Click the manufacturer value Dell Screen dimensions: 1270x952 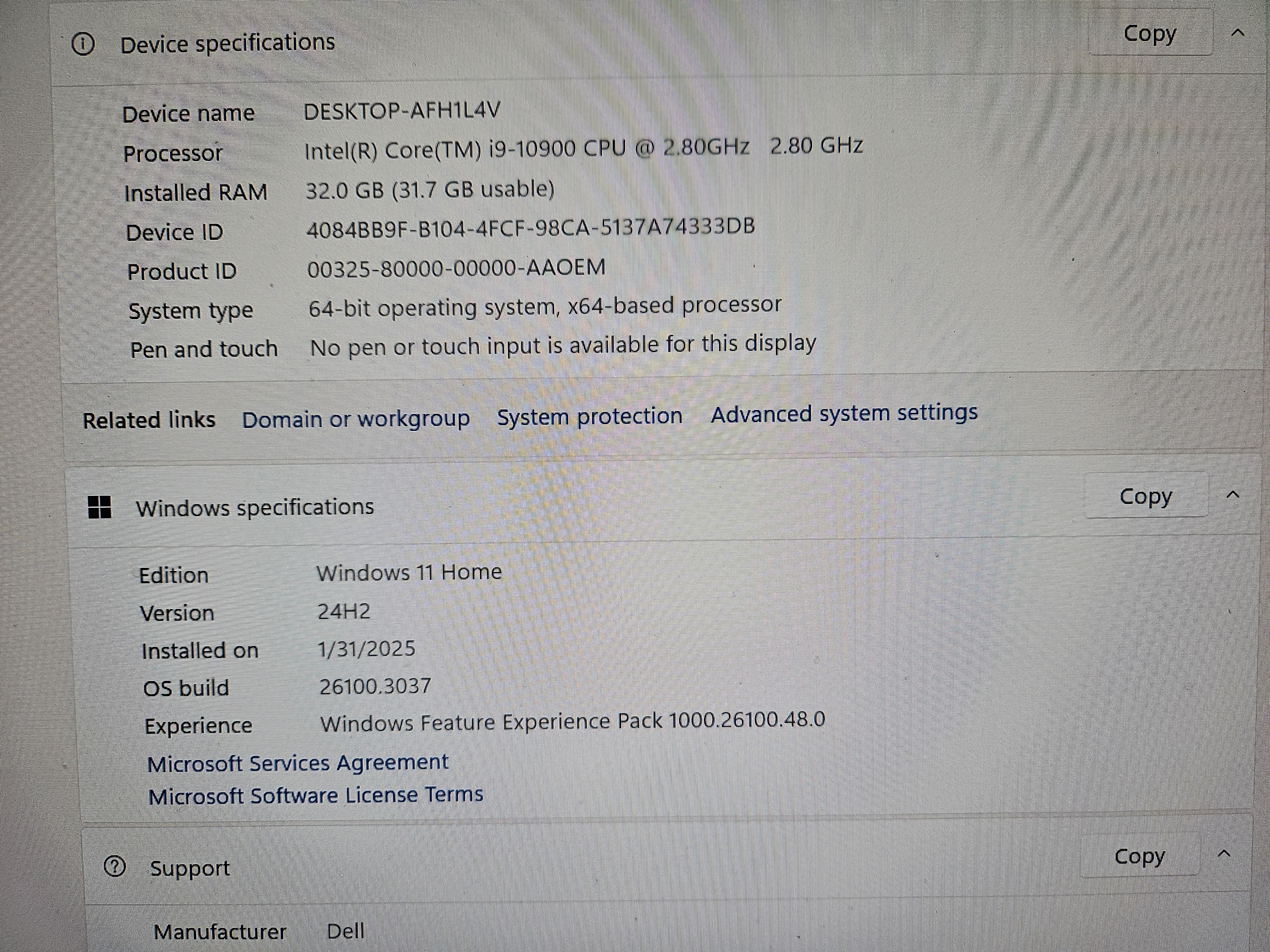345,931
